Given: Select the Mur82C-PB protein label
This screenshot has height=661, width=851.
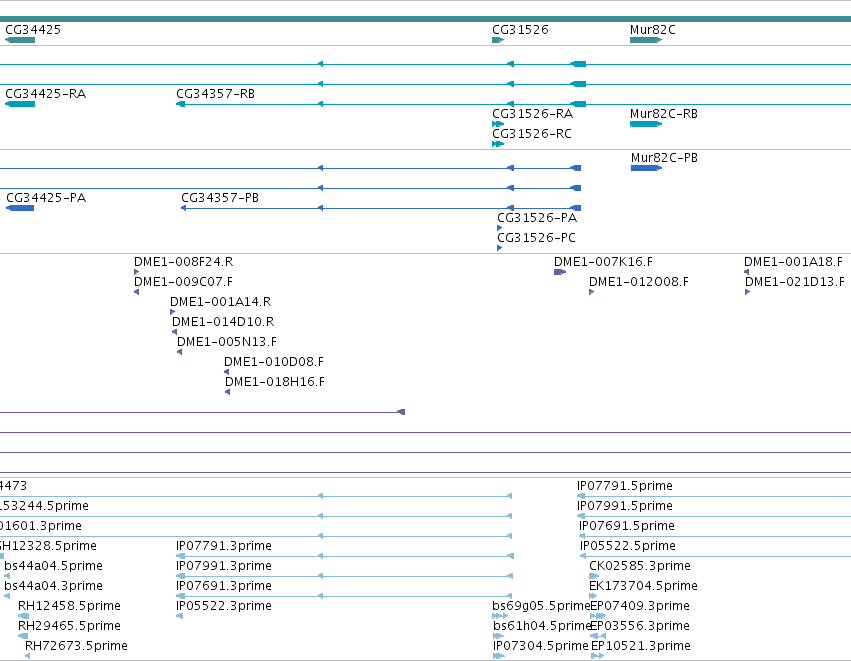Looking at the screenshot, I should click(664, 158).
